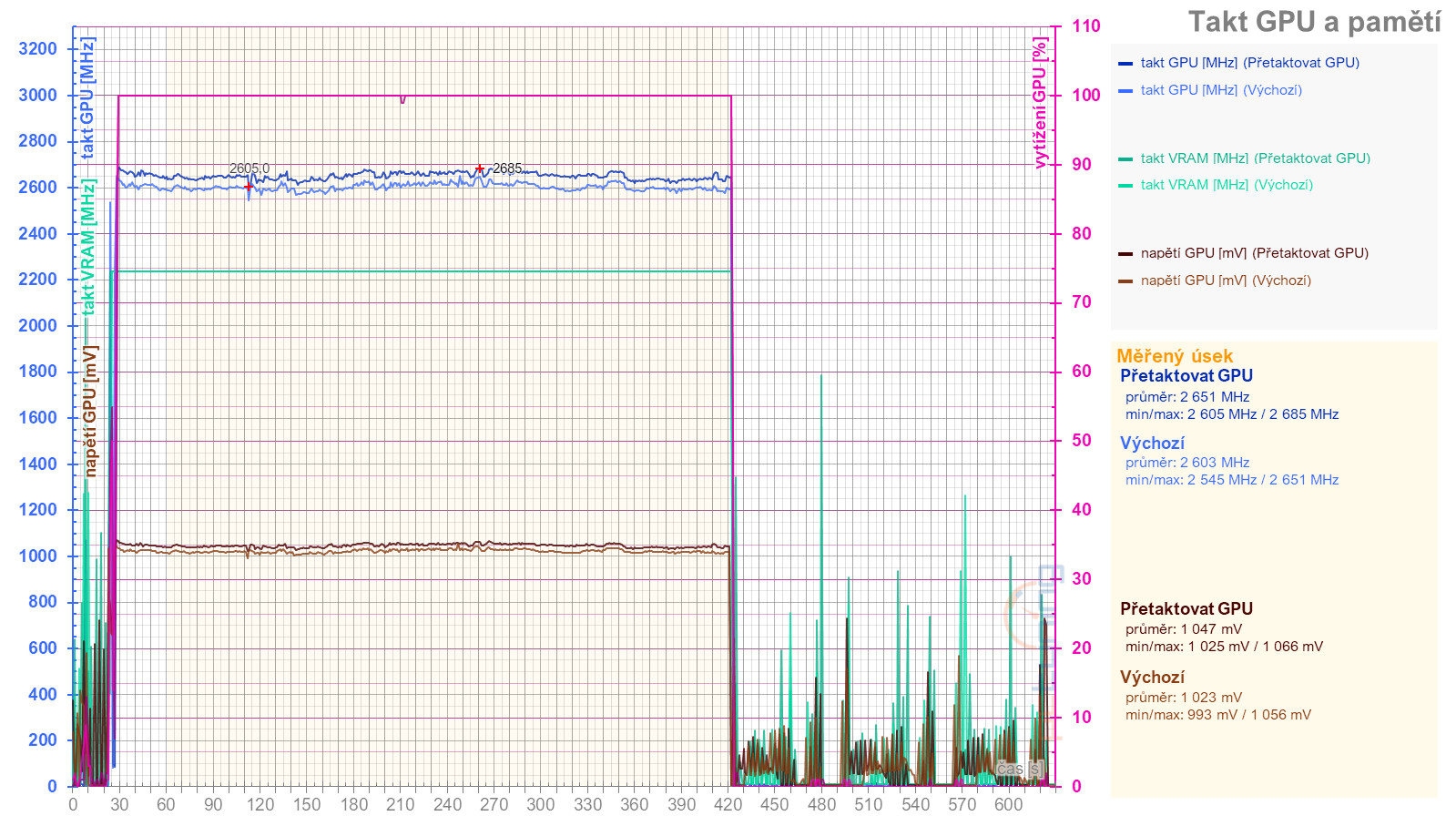This screenshot has height=816, width=1456.
Task: Click legend entry napětí GPU [mV] (Výchozí)
Action: (x=1226, y=280)
